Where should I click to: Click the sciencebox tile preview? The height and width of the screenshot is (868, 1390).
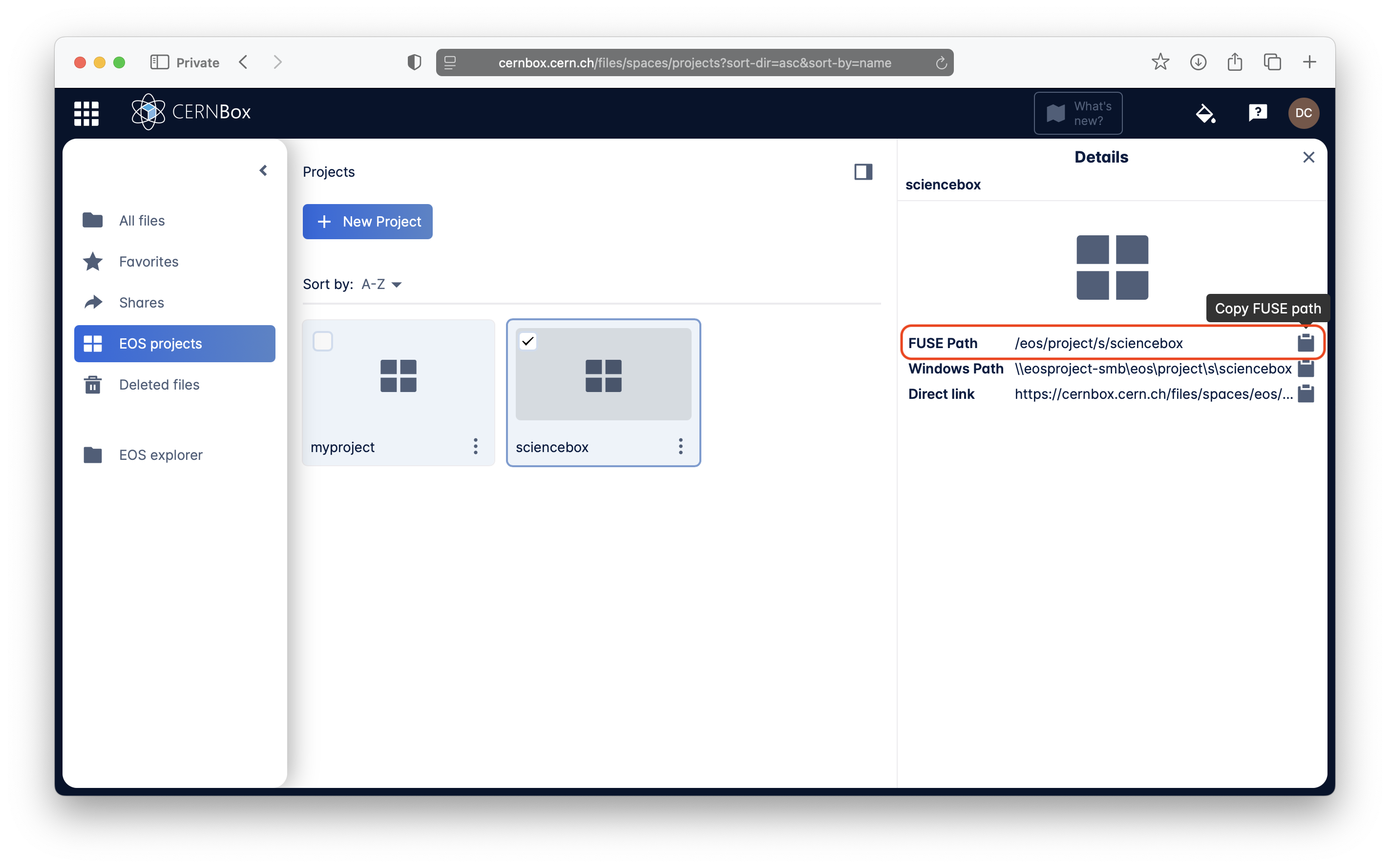pyautogui.click(x=604, y=374)
